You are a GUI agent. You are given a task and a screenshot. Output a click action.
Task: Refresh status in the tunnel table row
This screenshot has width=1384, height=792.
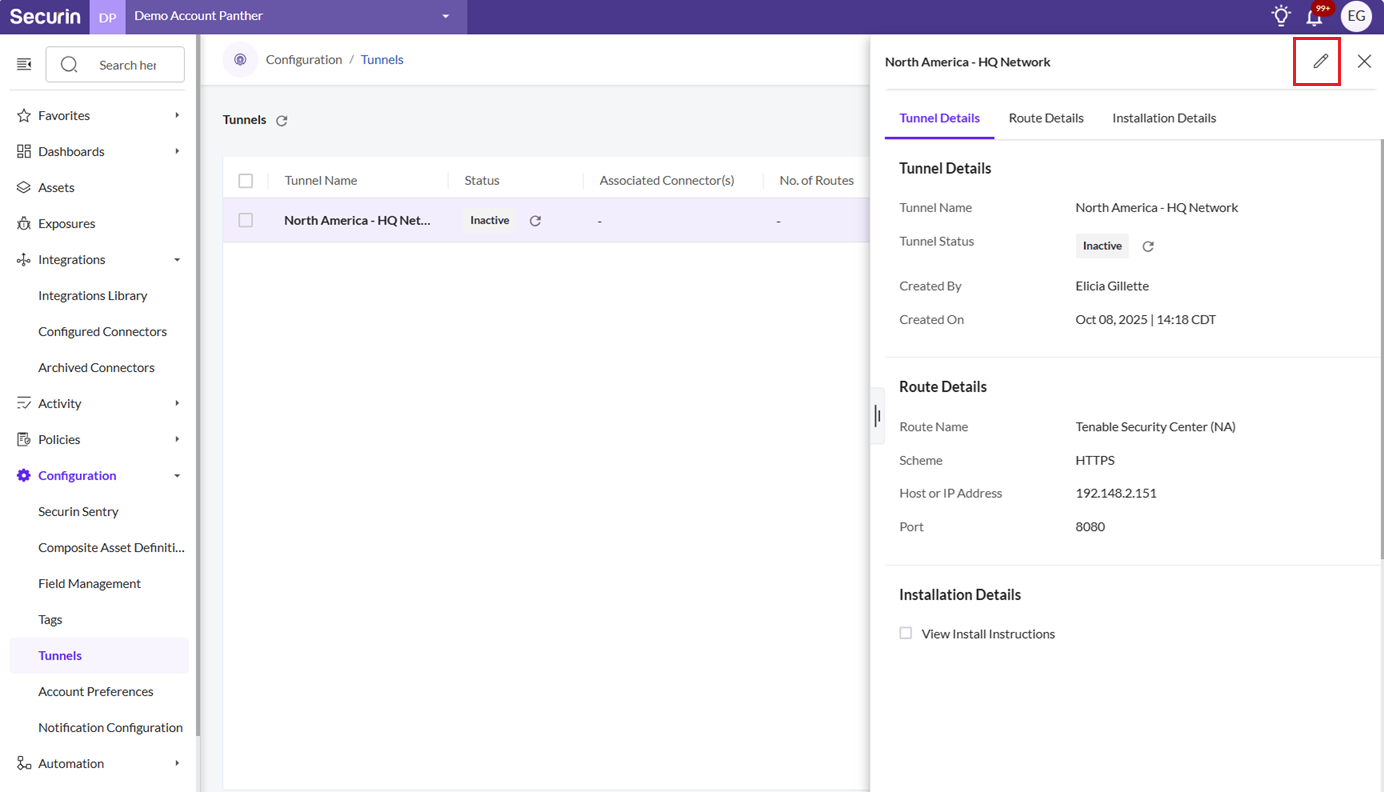535,221
